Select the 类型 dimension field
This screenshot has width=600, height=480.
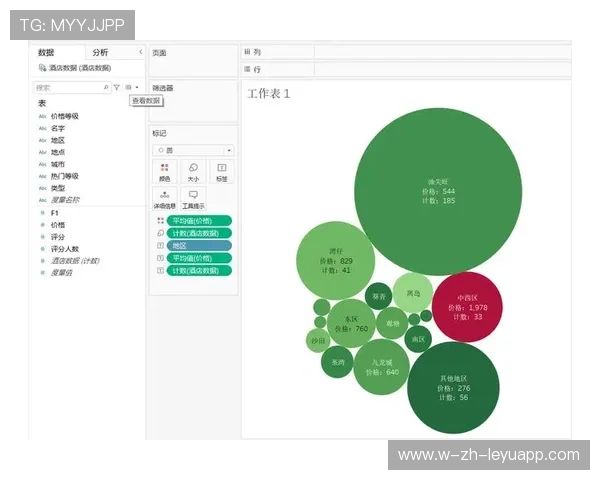tap(58, 188)
